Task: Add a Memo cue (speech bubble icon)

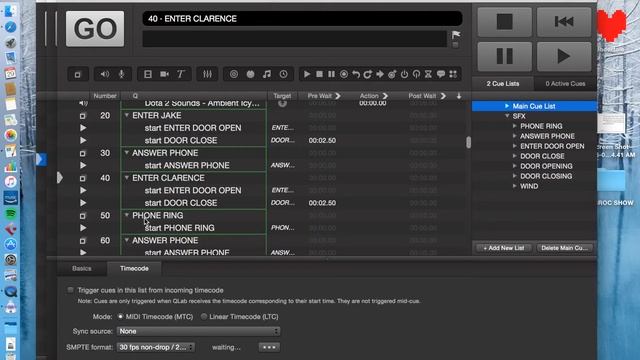Action: (x=441, y=74)
